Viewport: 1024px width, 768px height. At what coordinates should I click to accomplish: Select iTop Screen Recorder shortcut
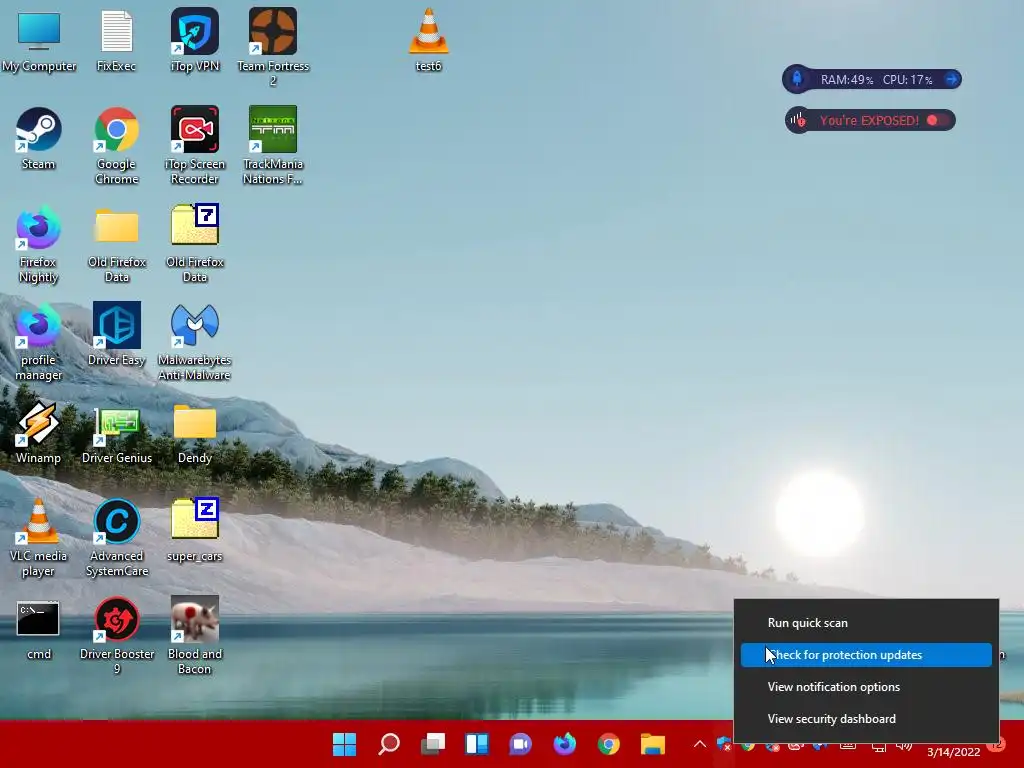click(195, 146)
